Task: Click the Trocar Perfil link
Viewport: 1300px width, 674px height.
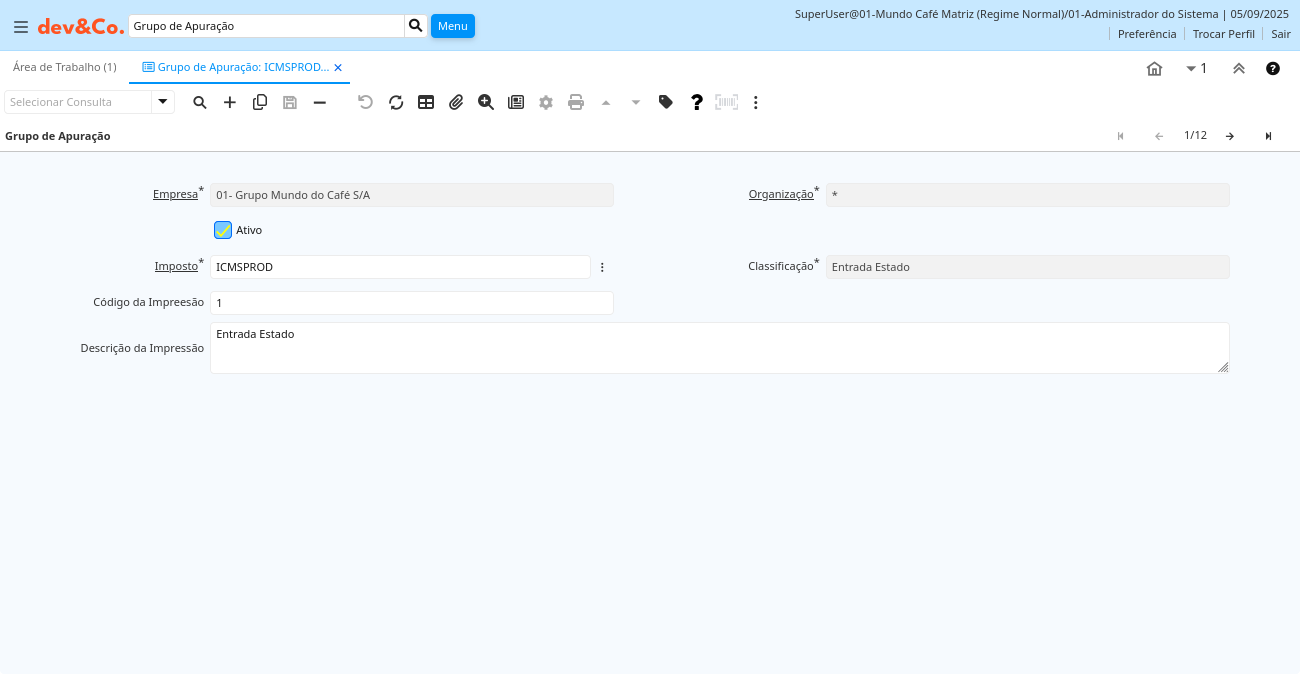Action: click(x=1223, y=34)
